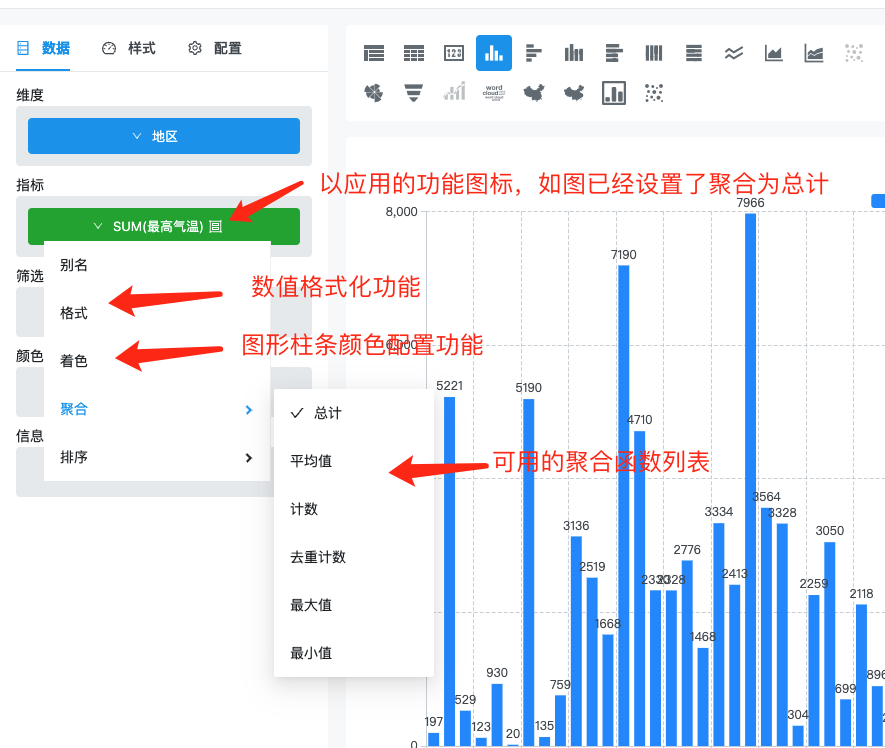
Task: Choose the numeric card (123) chart type
Action: (453, 52)
